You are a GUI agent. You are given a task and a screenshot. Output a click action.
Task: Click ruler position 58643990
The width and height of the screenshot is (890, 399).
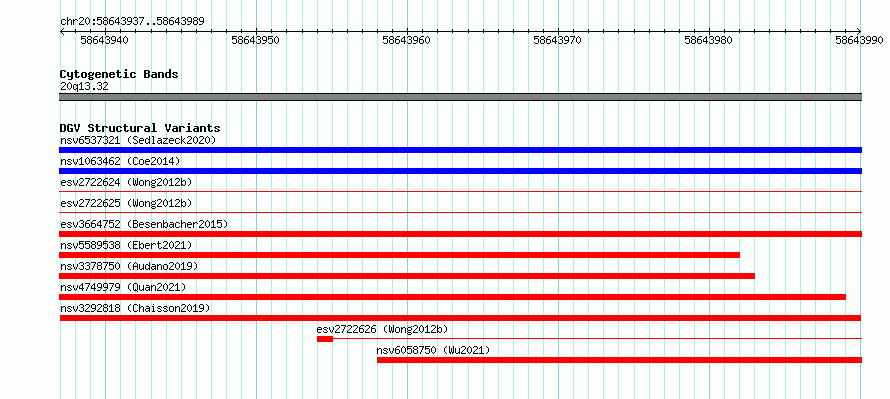click(x=859, y=40)
